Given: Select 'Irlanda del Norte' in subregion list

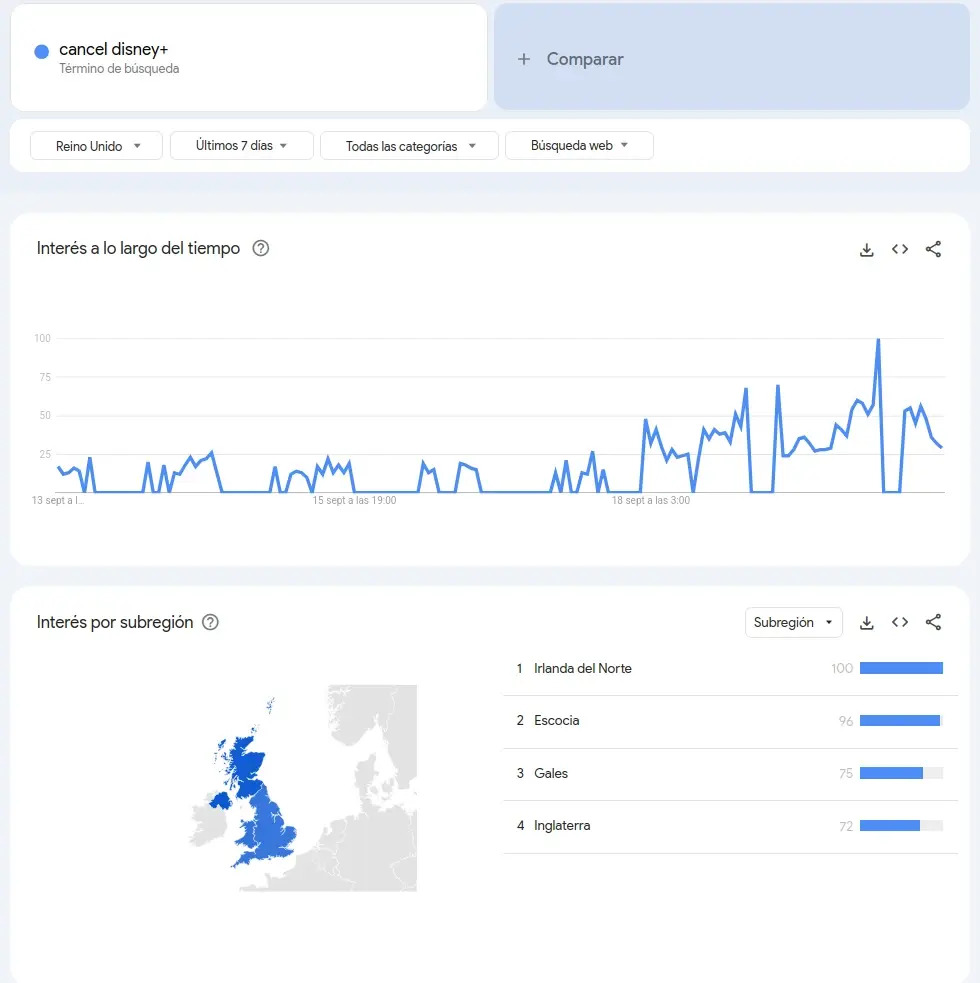Looking at the screenshot, I should click(583, 668).
